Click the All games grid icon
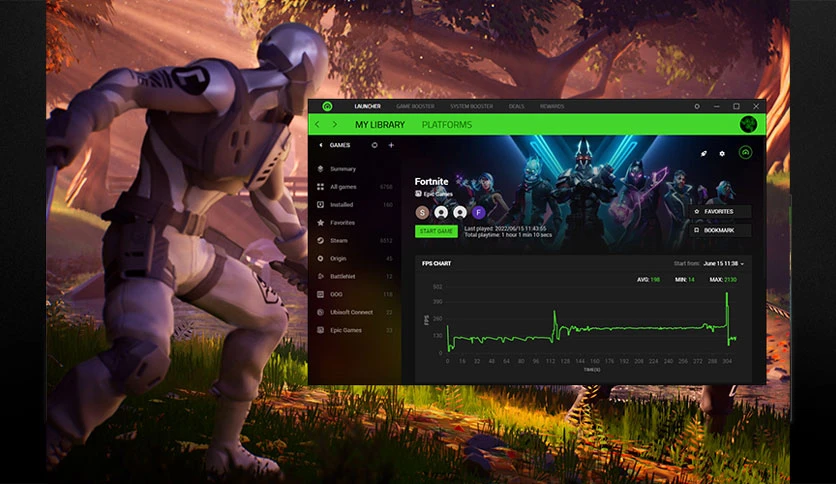 [x=320, y=187]
